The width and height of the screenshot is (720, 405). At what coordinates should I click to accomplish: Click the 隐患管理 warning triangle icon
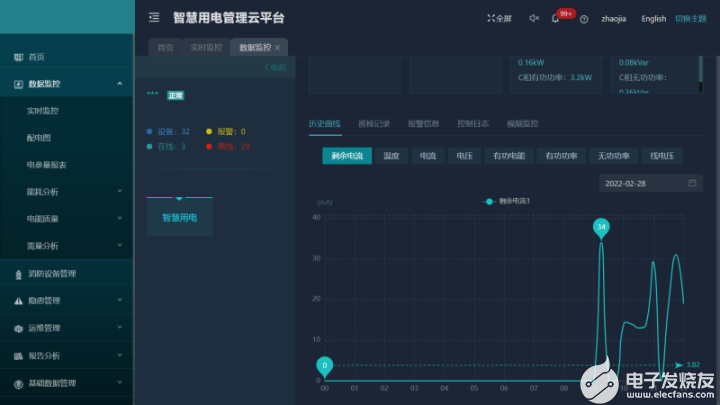pos(18,301)
